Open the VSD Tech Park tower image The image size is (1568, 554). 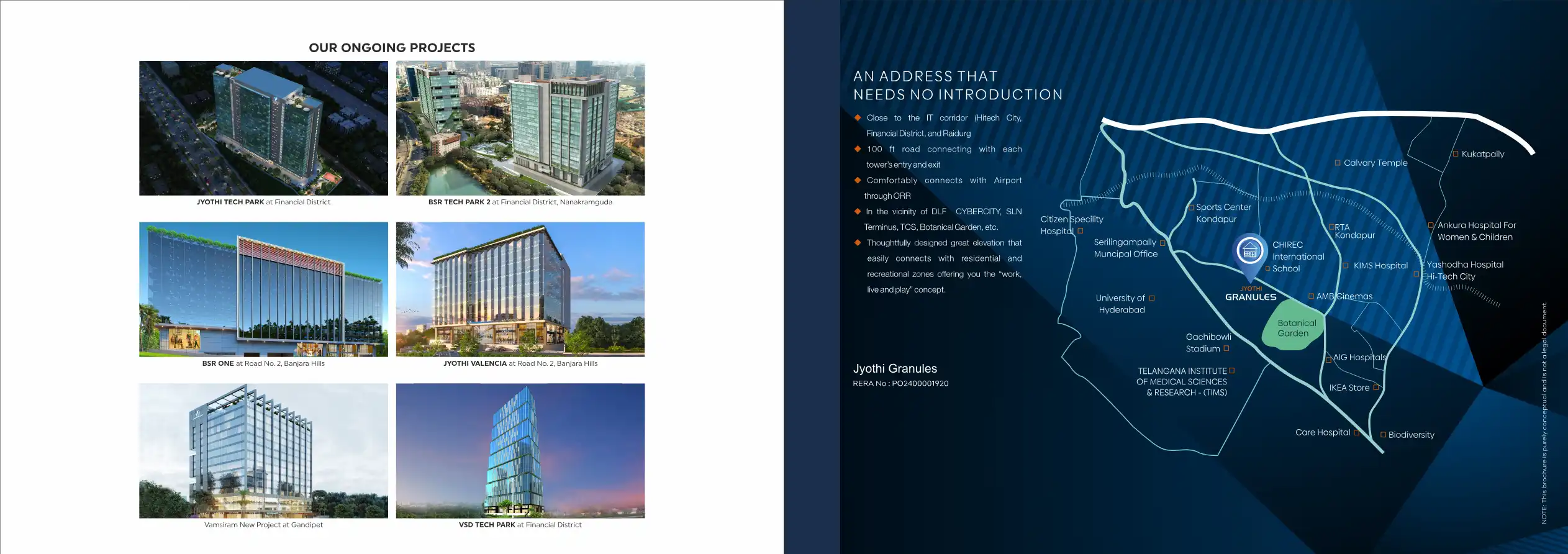point(520,451)
